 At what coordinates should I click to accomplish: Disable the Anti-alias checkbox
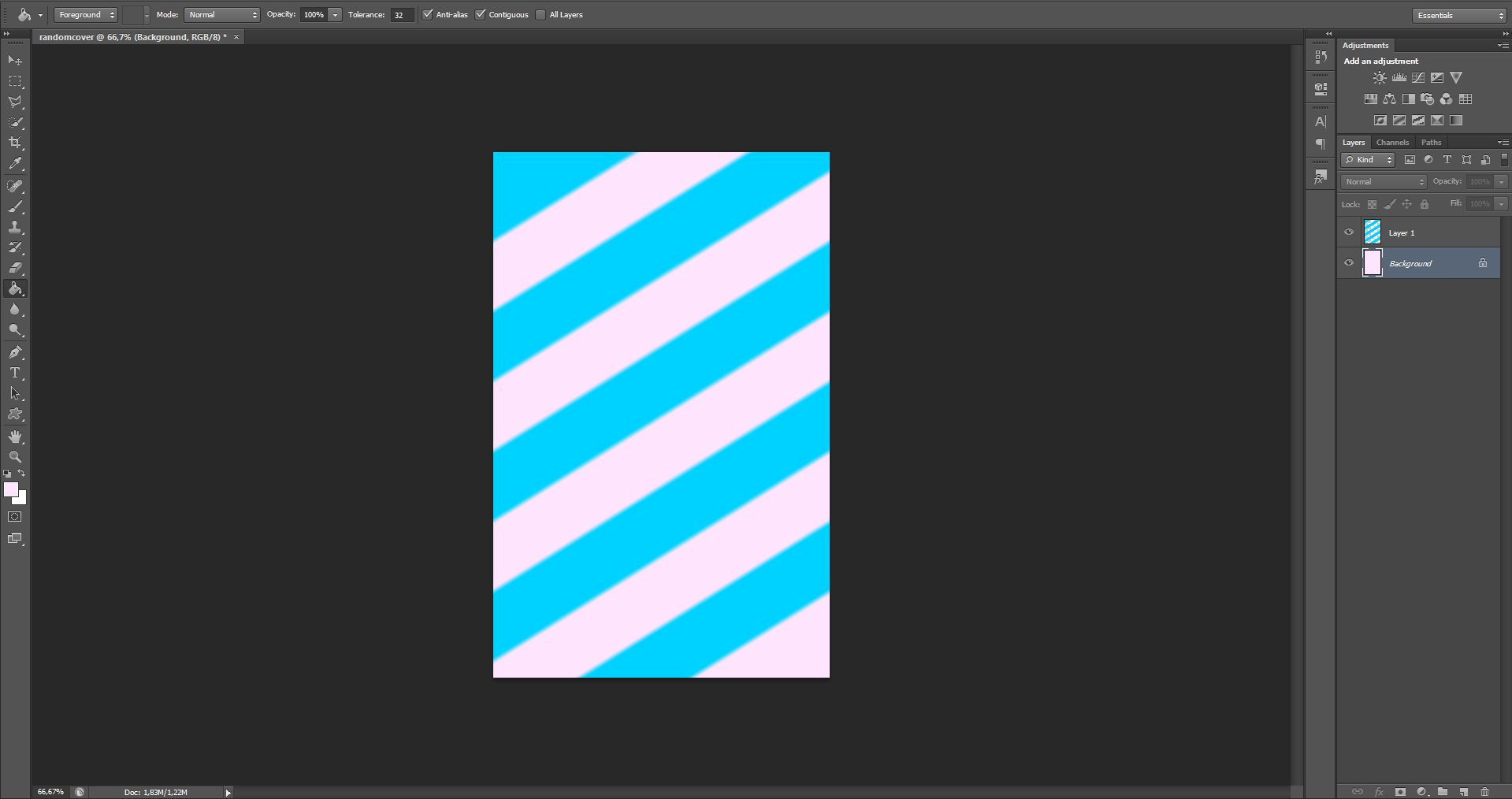(428, 14)
